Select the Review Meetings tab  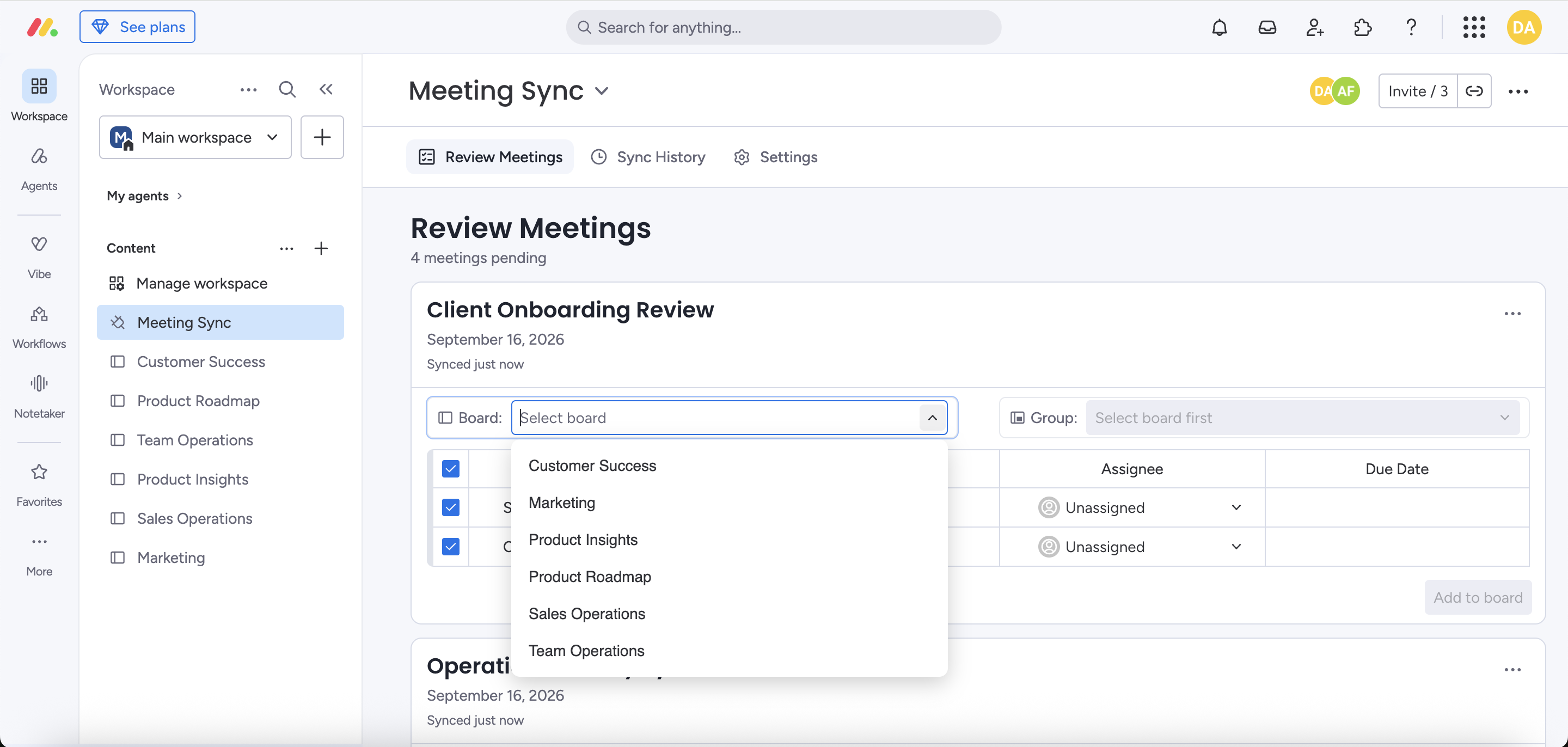[x=490, y=157]
